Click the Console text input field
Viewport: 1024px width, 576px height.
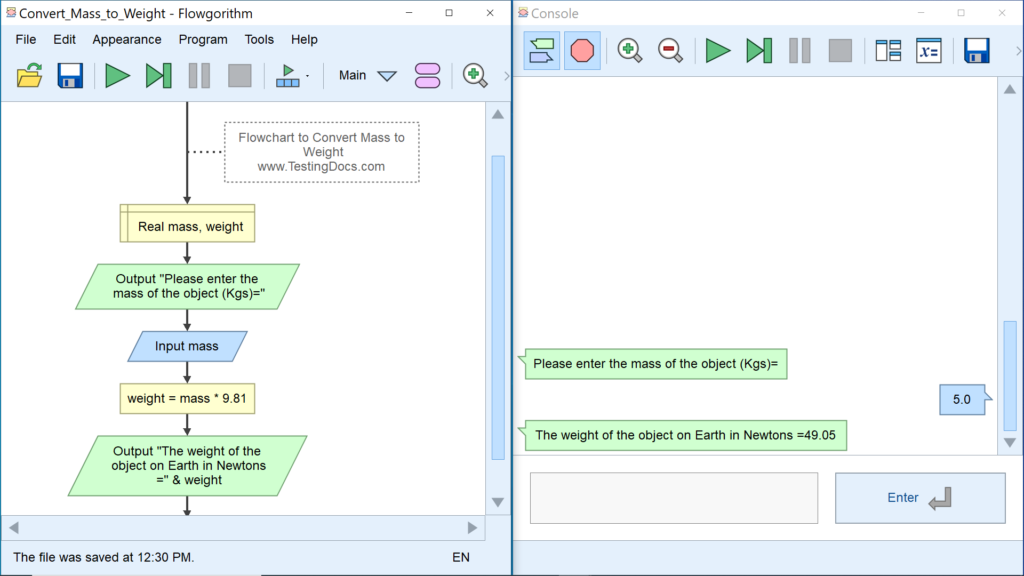coord(673,497)
